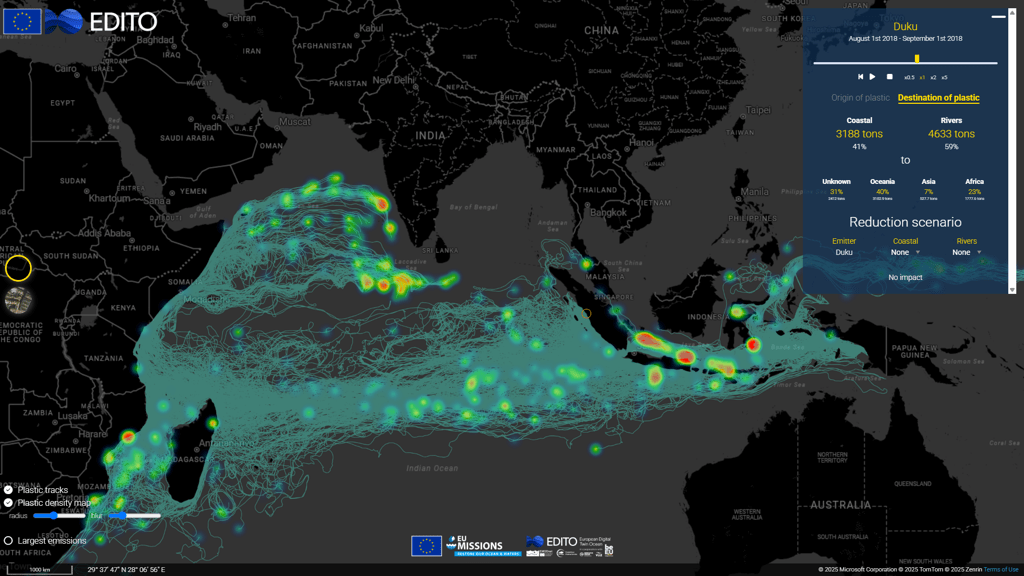Expand the Rivers reduction dropdown
This screenshot has width=1024, height=576.
(966, 253)
